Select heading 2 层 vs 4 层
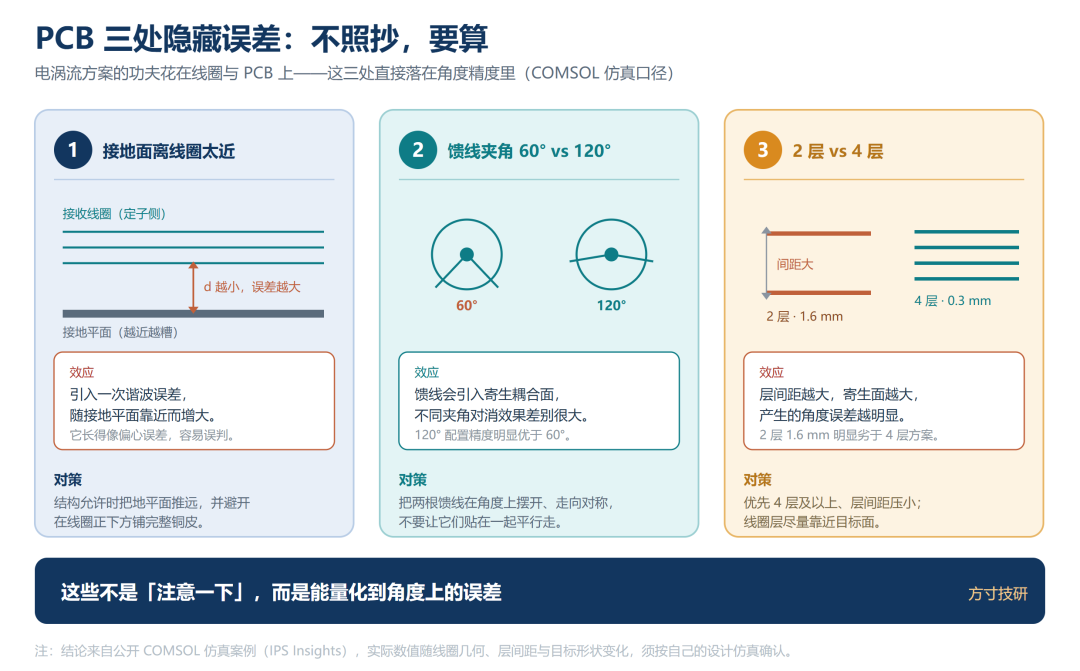This screenshot has width=1080, height=671. (x=838, y=151)
